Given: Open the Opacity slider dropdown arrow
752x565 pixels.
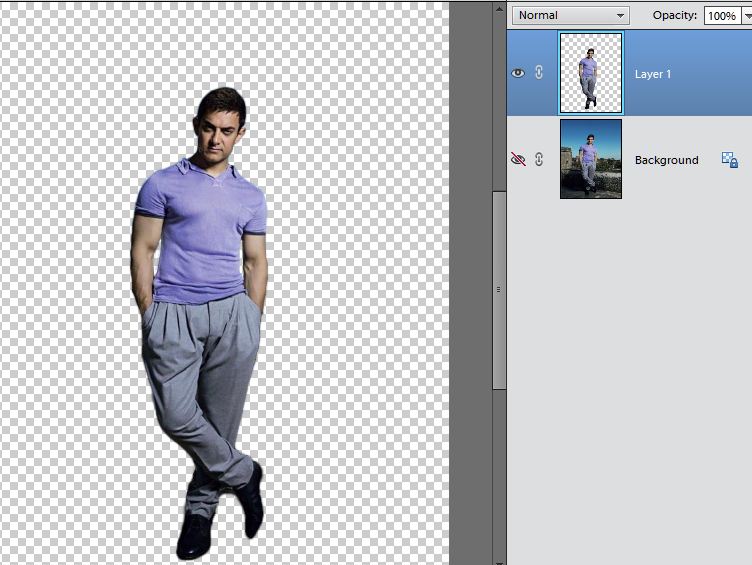Looking at the screenshot, I should coord(747,16).
